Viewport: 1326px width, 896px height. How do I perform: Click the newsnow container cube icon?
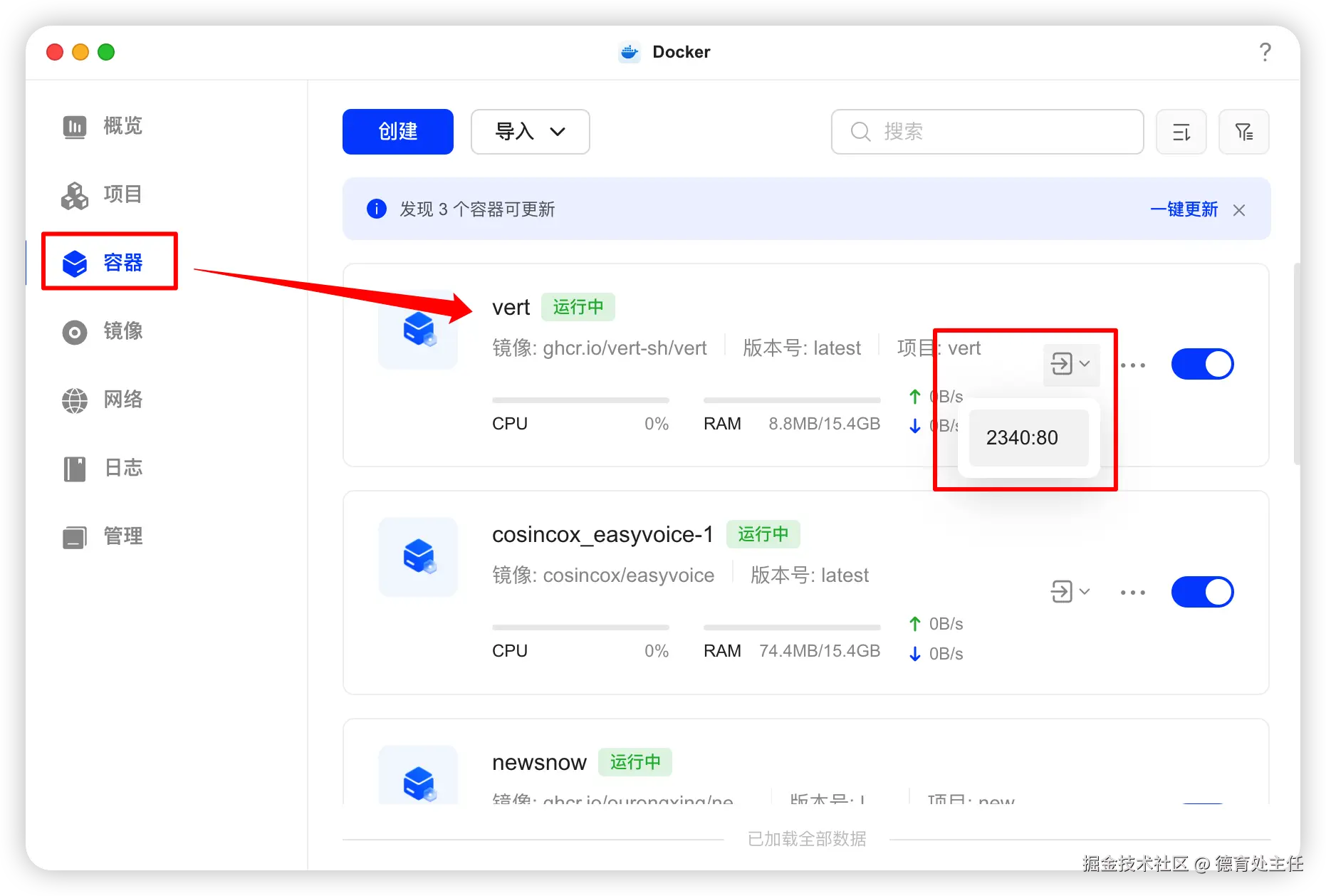(419, 776)
